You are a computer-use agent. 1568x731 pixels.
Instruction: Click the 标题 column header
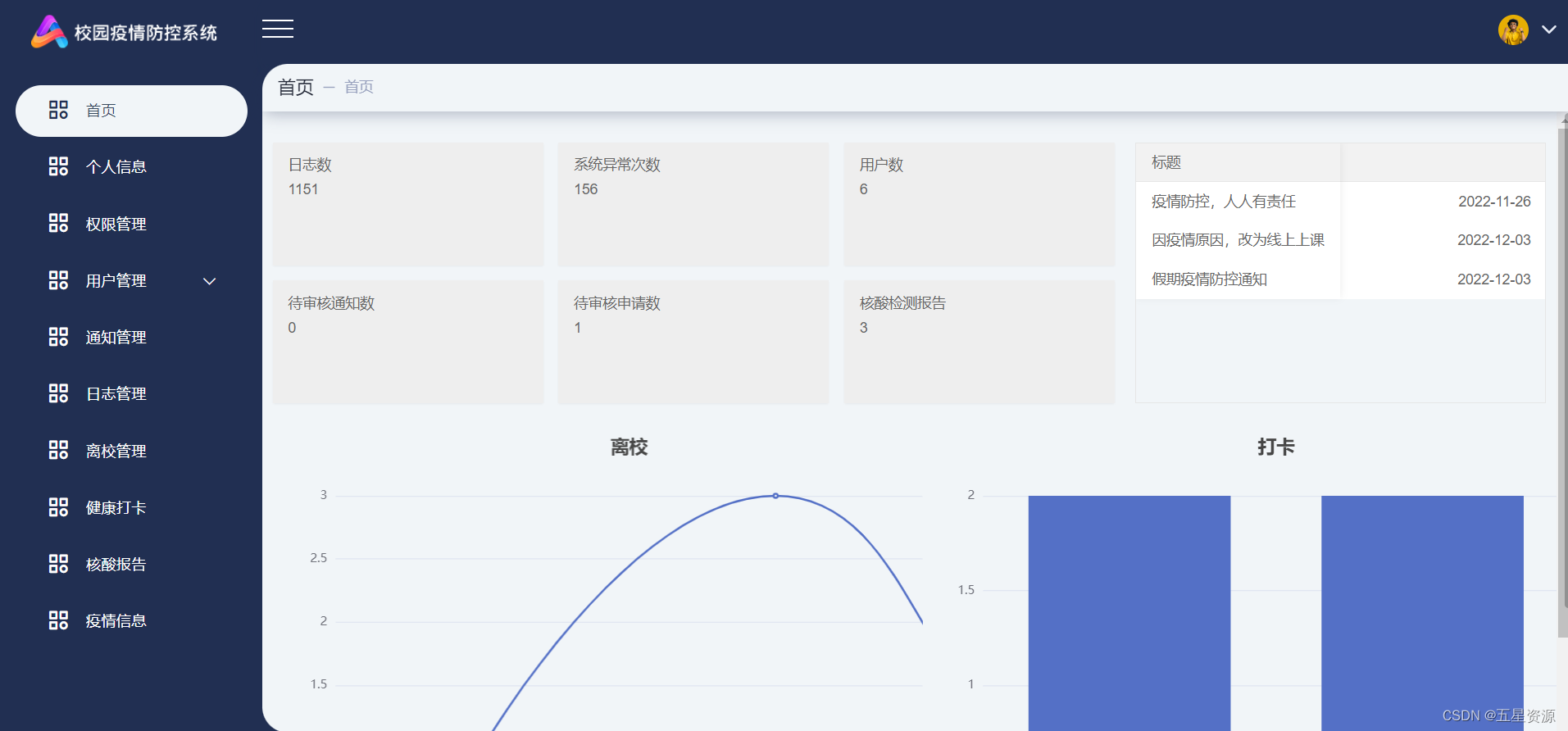1238,162
